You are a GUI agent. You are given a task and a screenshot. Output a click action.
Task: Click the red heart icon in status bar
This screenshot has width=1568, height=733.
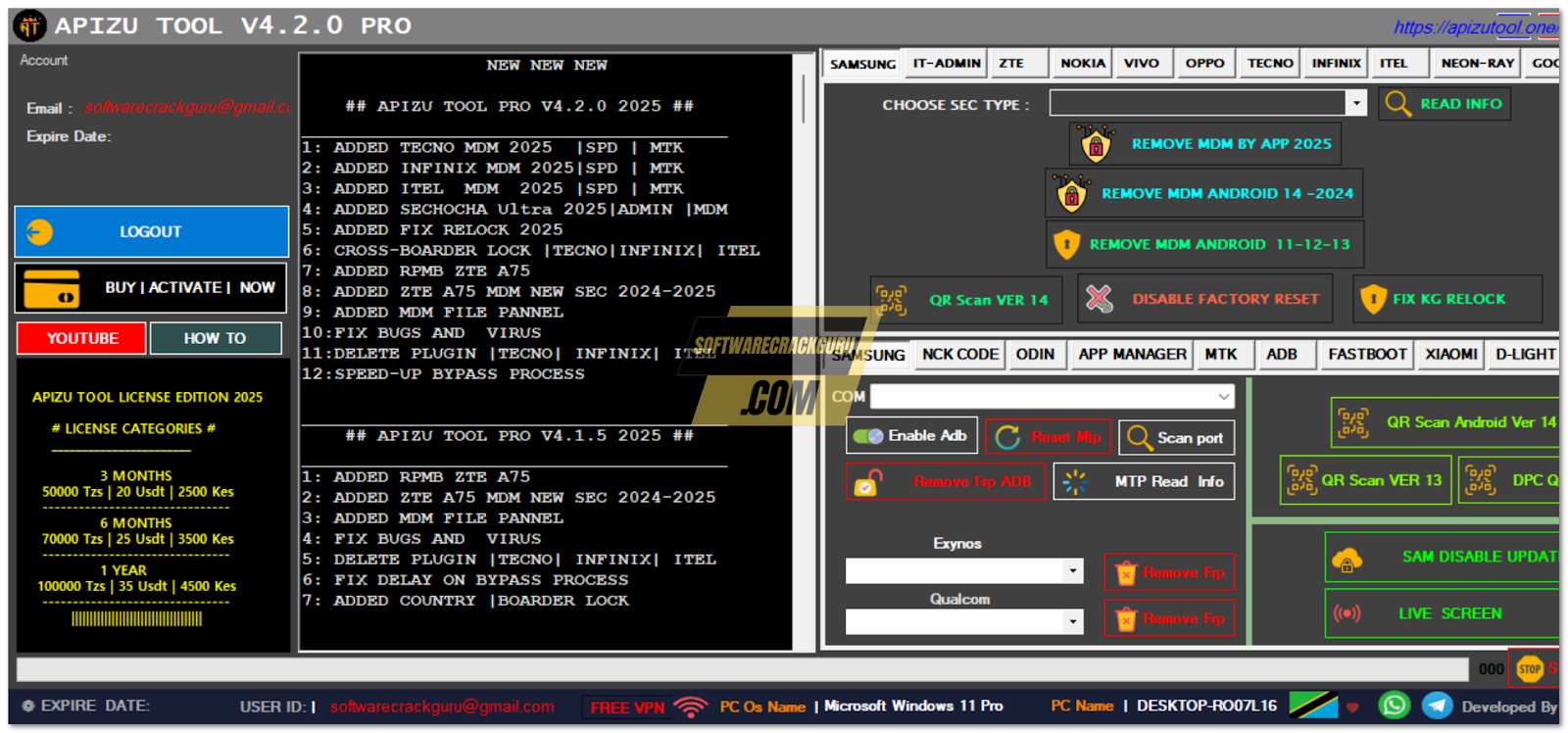click(x=1353, y=707)
